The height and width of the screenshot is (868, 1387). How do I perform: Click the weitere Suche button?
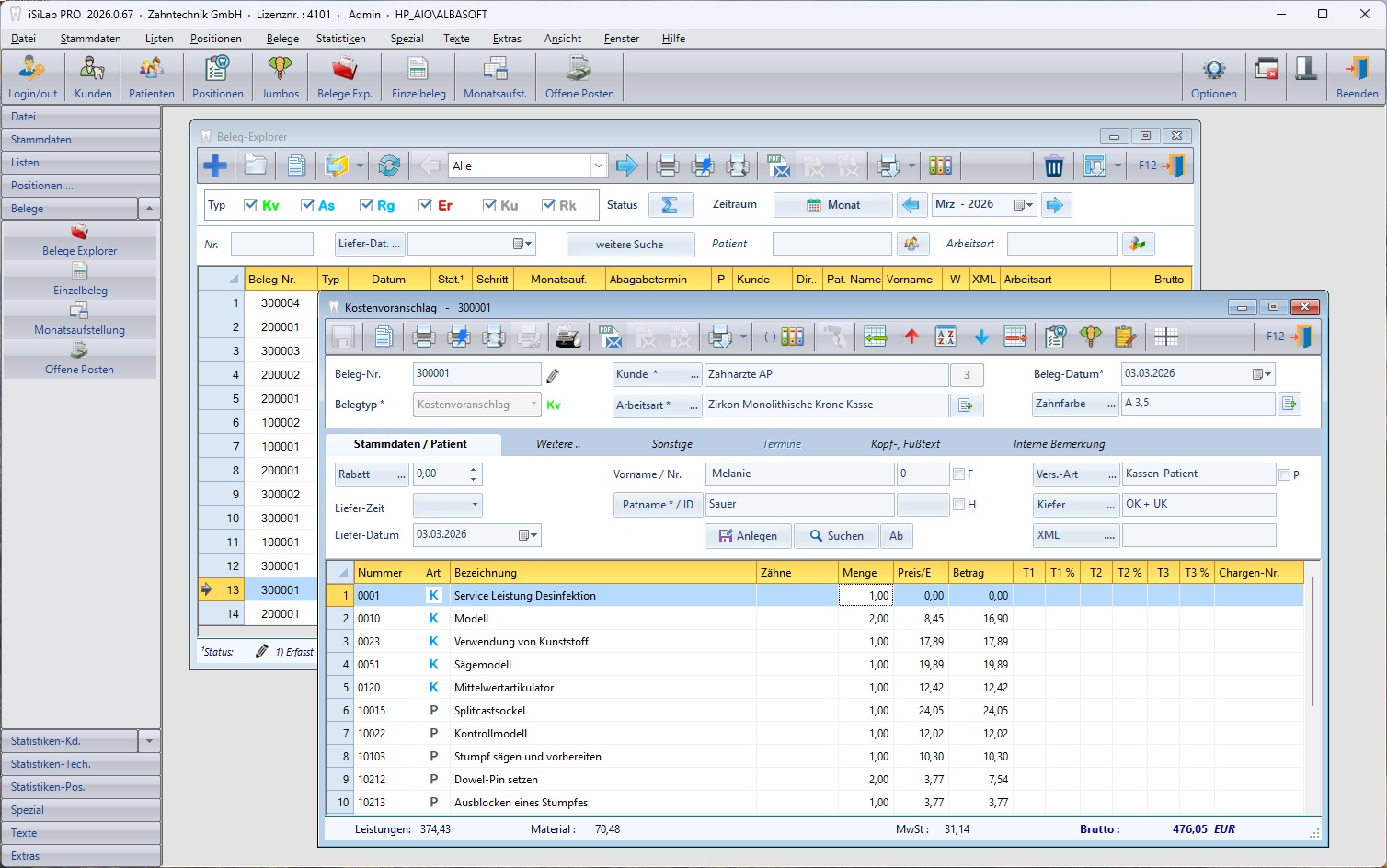point(629,245)
